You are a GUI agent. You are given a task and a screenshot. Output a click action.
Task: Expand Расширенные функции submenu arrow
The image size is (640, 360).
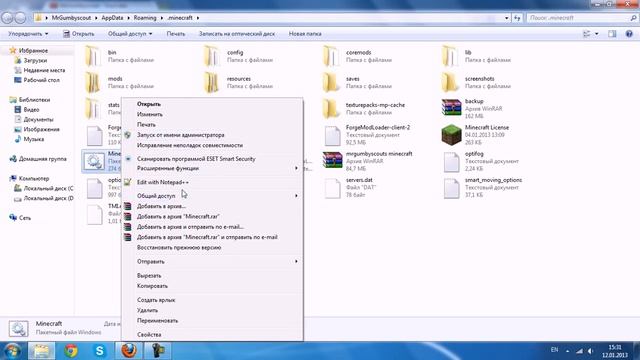tap(296, 168)
